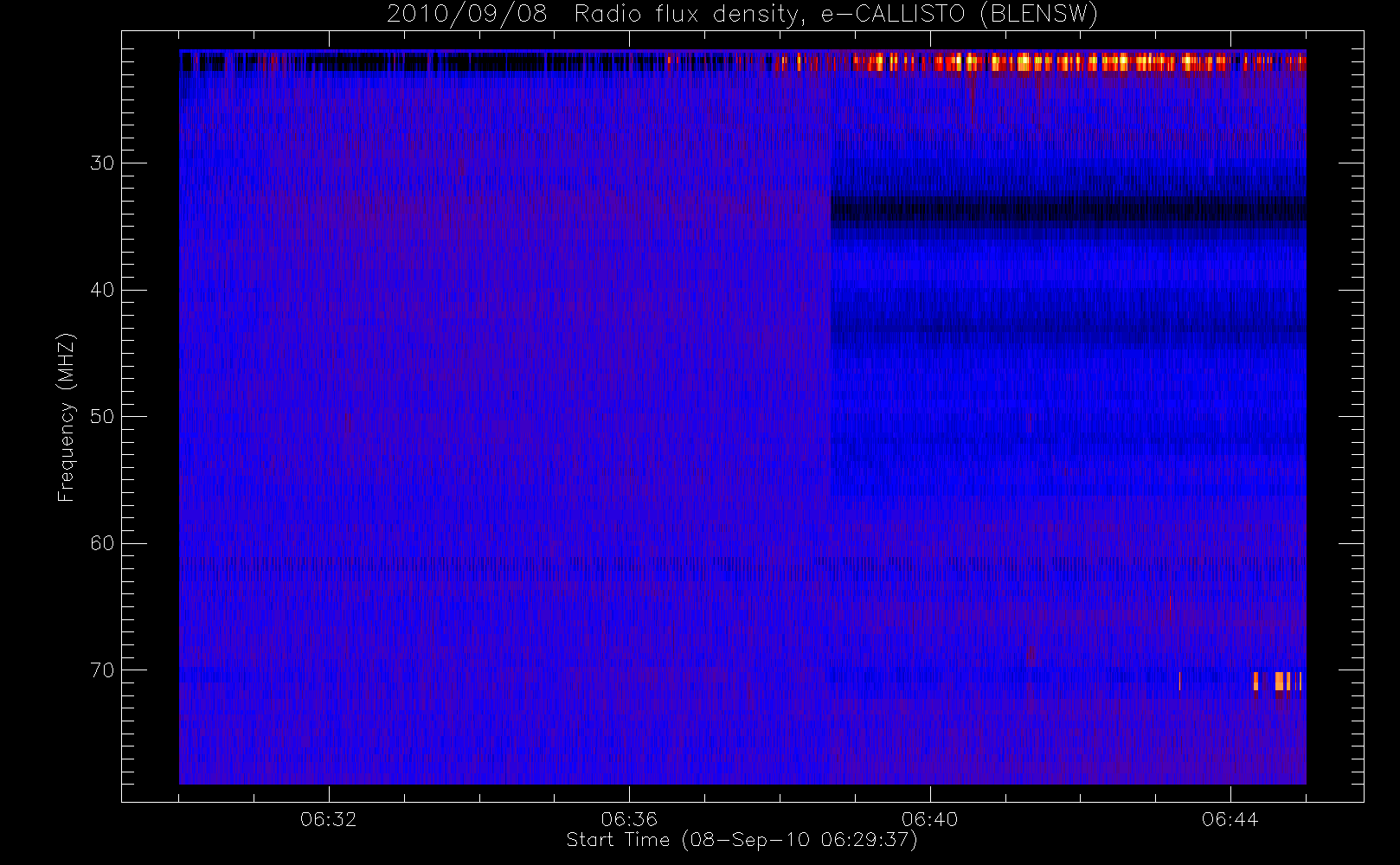Click the 06:32 time tick label

pos(329,819)
